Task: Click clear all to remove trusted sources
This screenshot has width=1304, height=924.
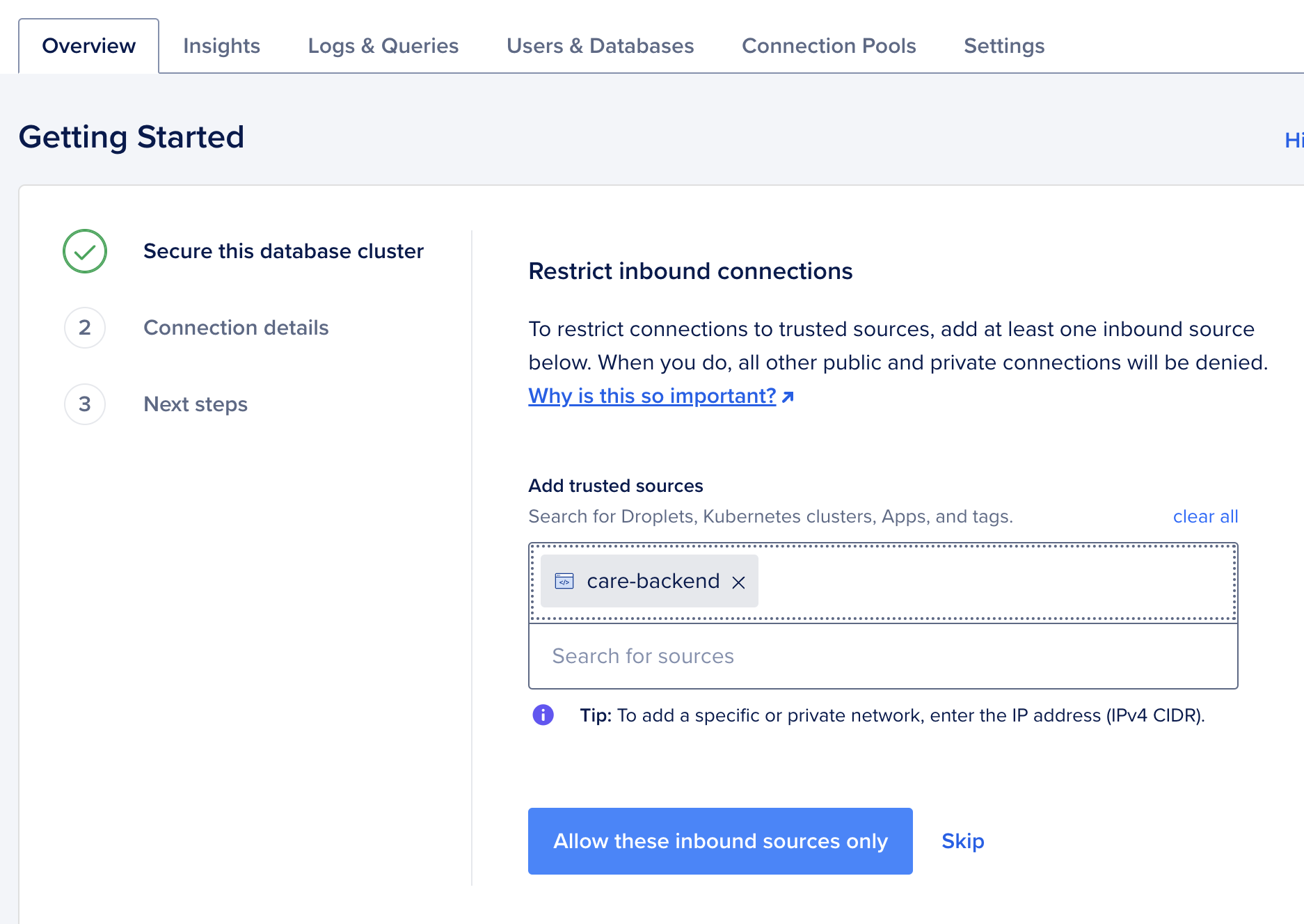Action: pos(1205,516)
